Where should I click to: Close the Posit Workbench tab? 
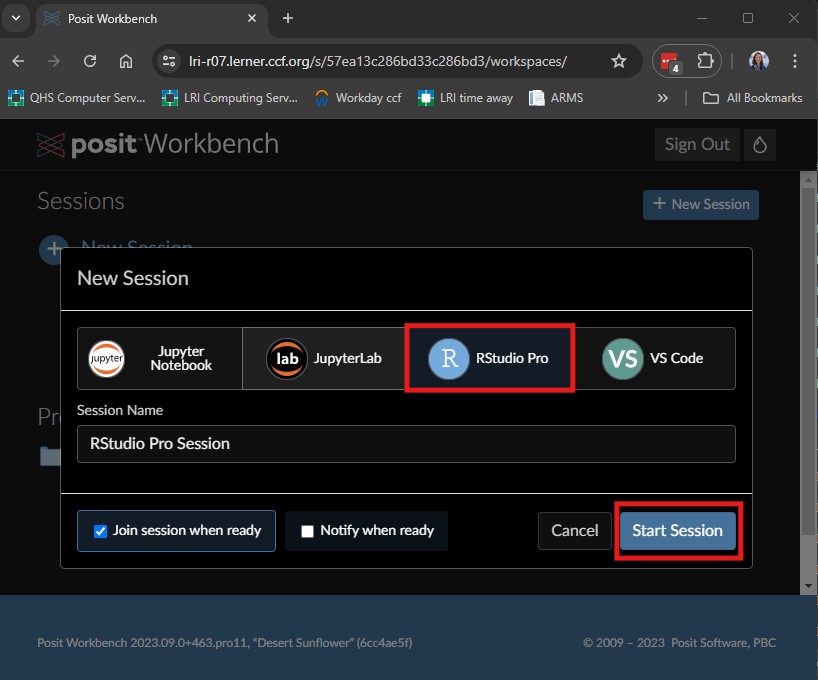coord(252,18)
